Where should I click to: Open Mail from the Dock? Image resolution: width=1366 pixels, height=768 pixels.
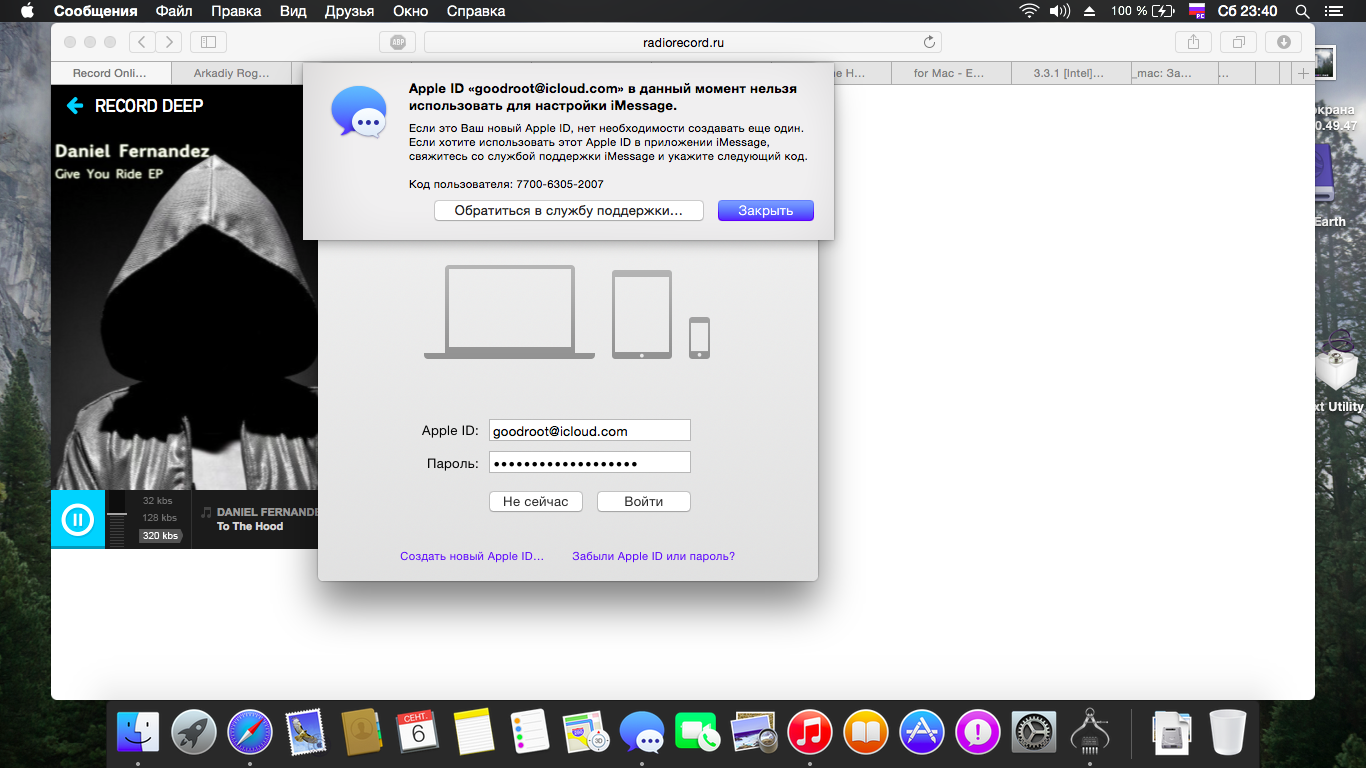pyautogui.click(x=306, y=732)
